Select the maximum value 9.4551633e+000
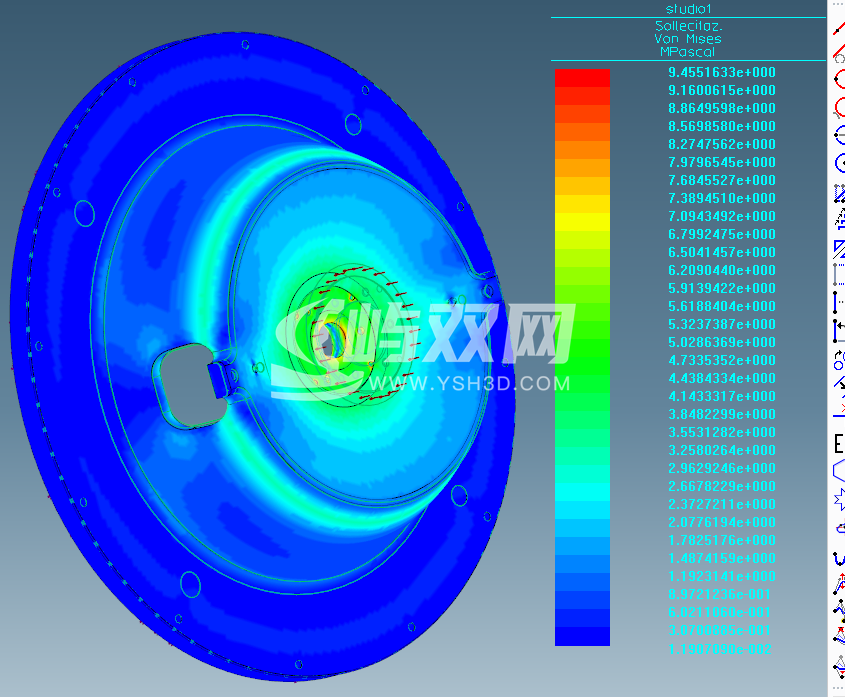The width and height of the screenshot is (845, 697). point(722,72)
